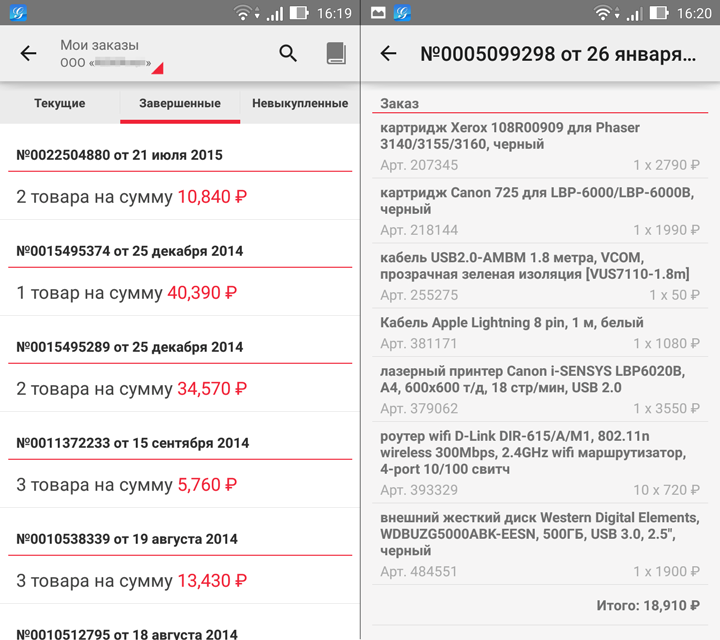720x640 pixels.
Task: Tap the Заказ section header
Action: point(399,103)
